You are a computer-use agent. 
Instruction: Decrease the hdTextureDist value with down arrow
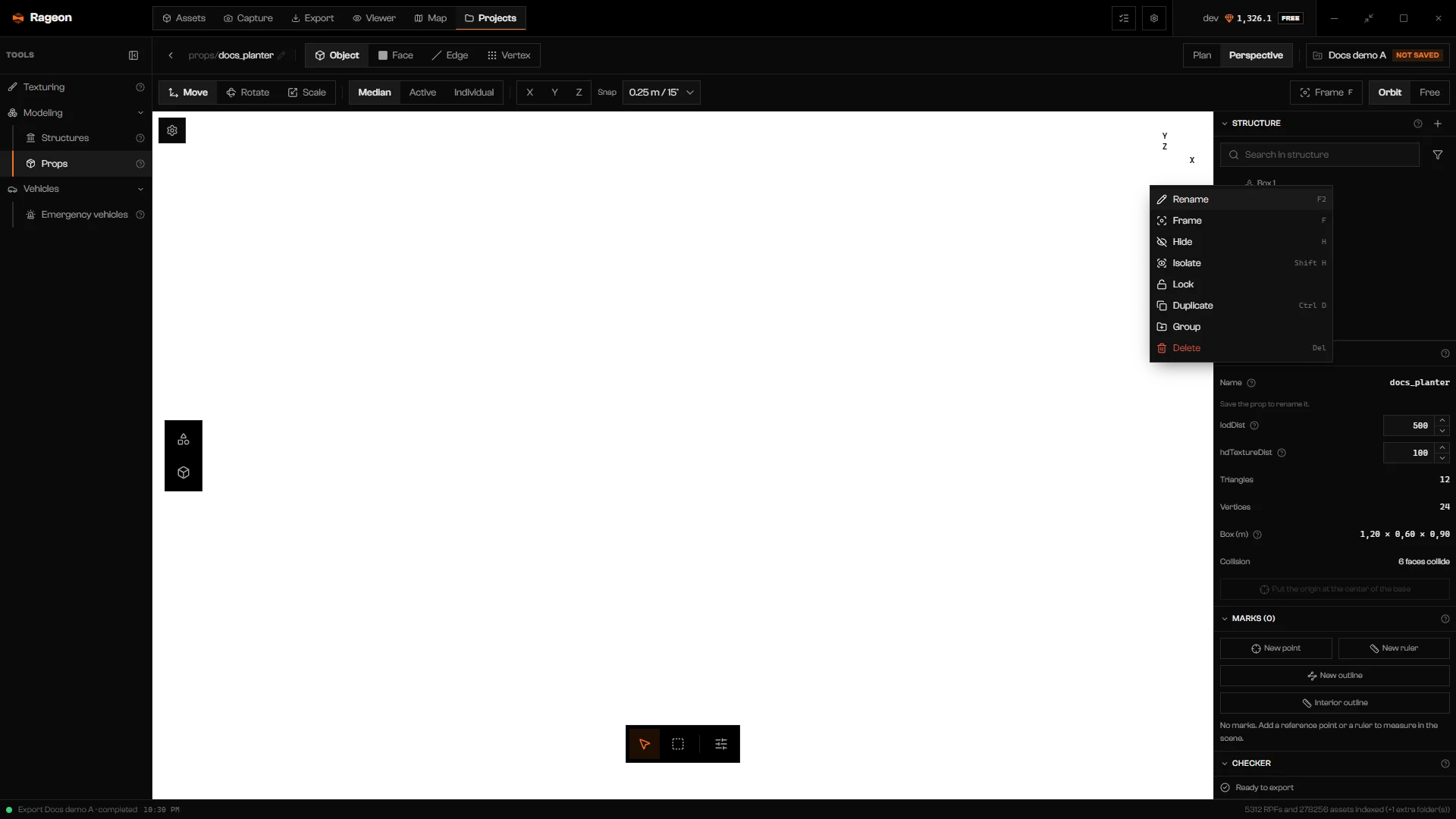1442,458
